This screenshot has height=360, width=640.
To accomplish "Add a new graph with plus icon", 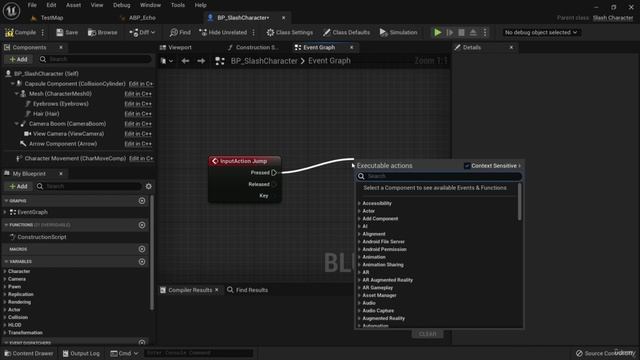I will (x=142, y=201).
